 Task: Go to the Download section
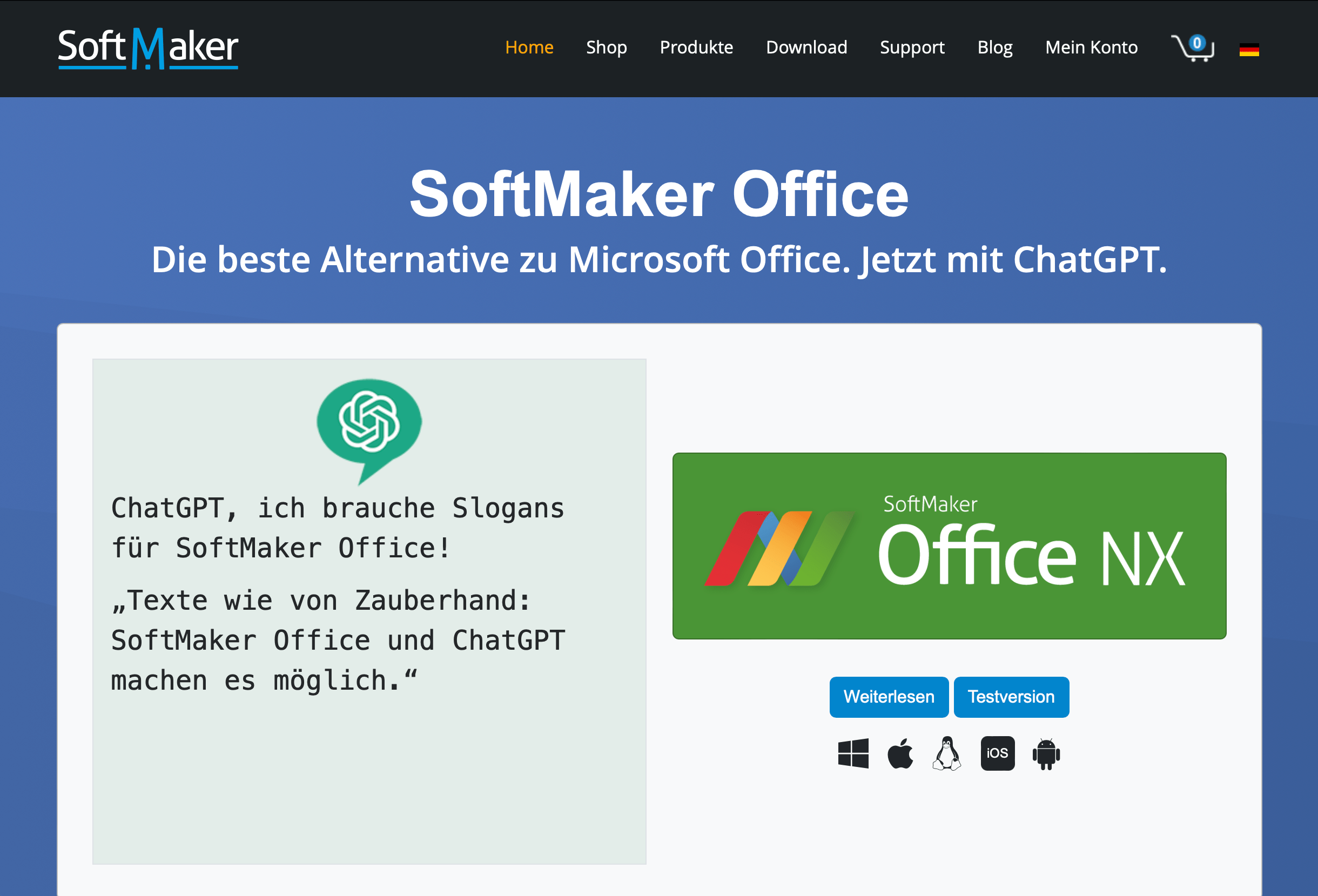(x=806, y=48)
